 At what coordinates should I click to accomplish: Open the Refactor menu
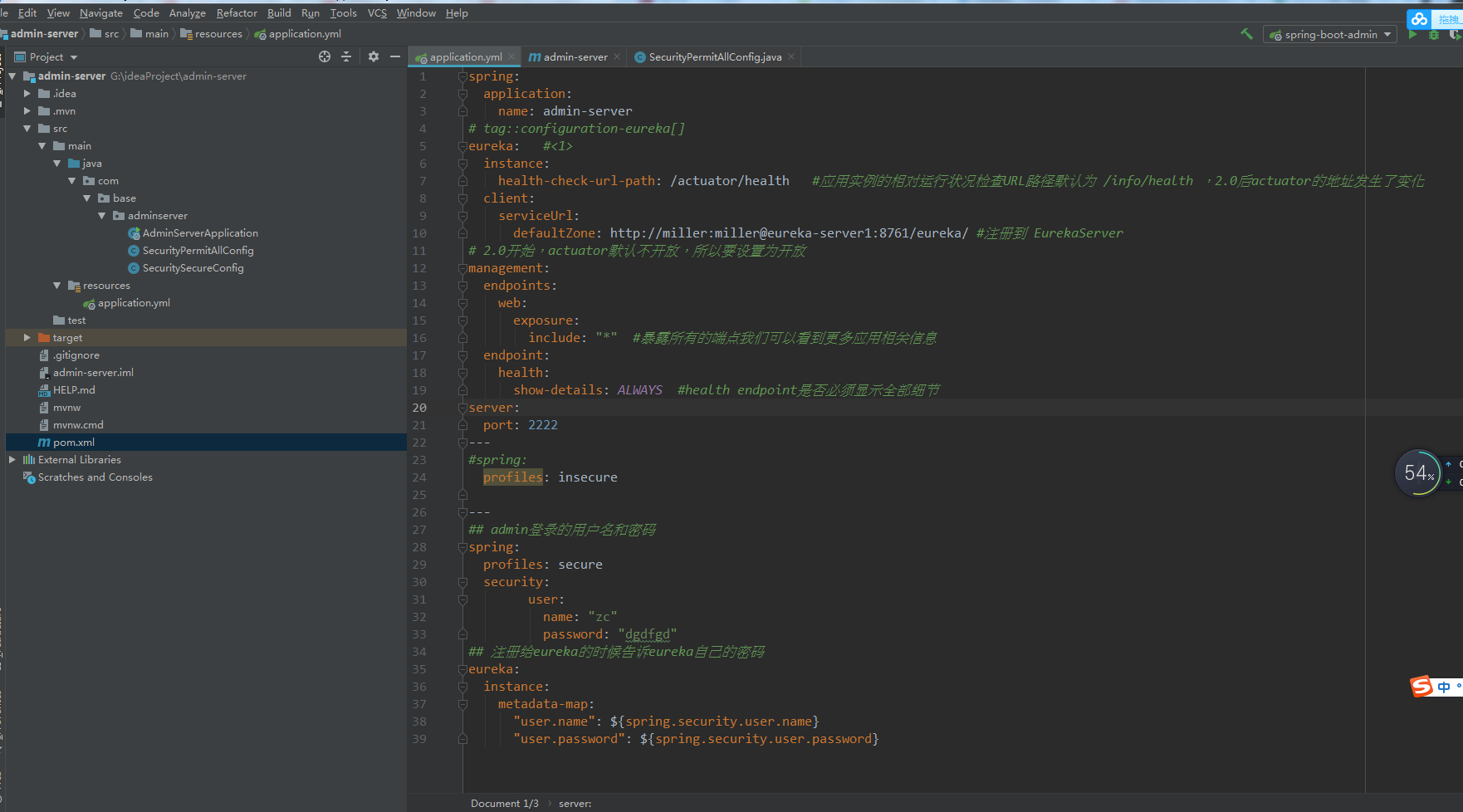236,12
